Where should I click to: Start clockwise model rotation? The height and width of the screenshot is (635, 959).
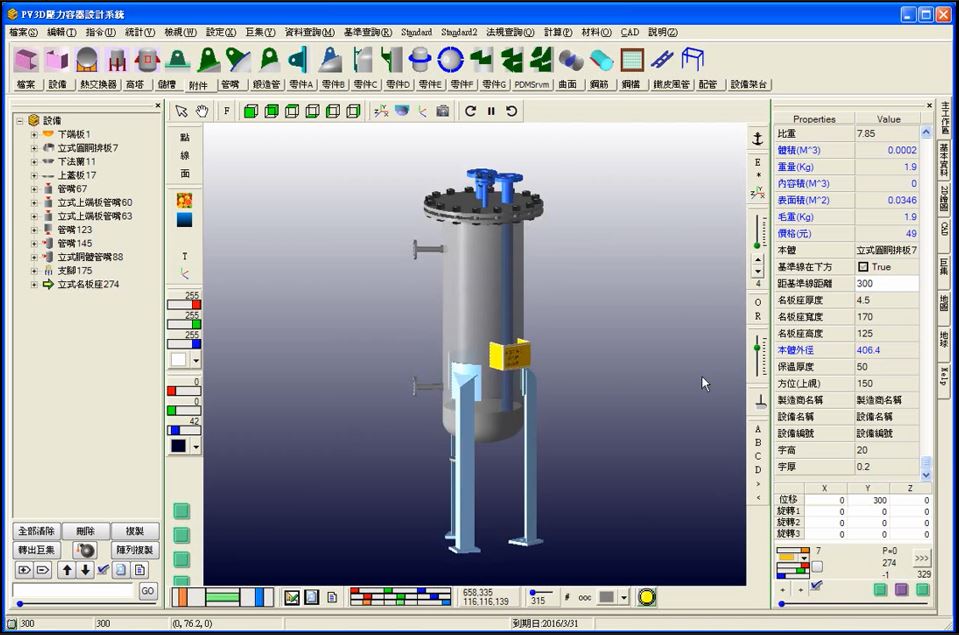(x=470, y=111)
